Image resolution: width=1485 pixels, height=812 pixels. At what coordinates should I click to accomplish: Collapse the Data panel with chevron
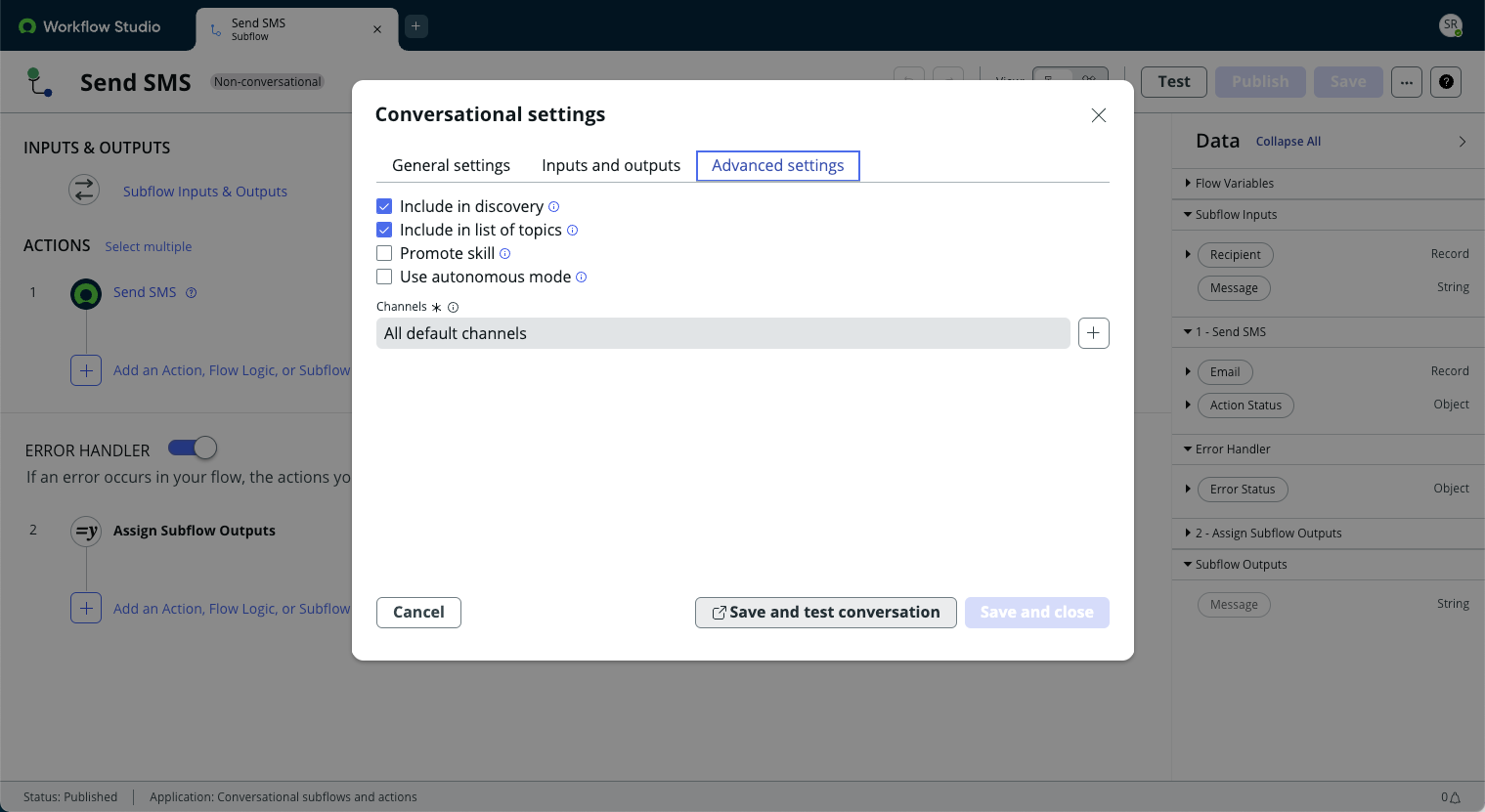1463,142
